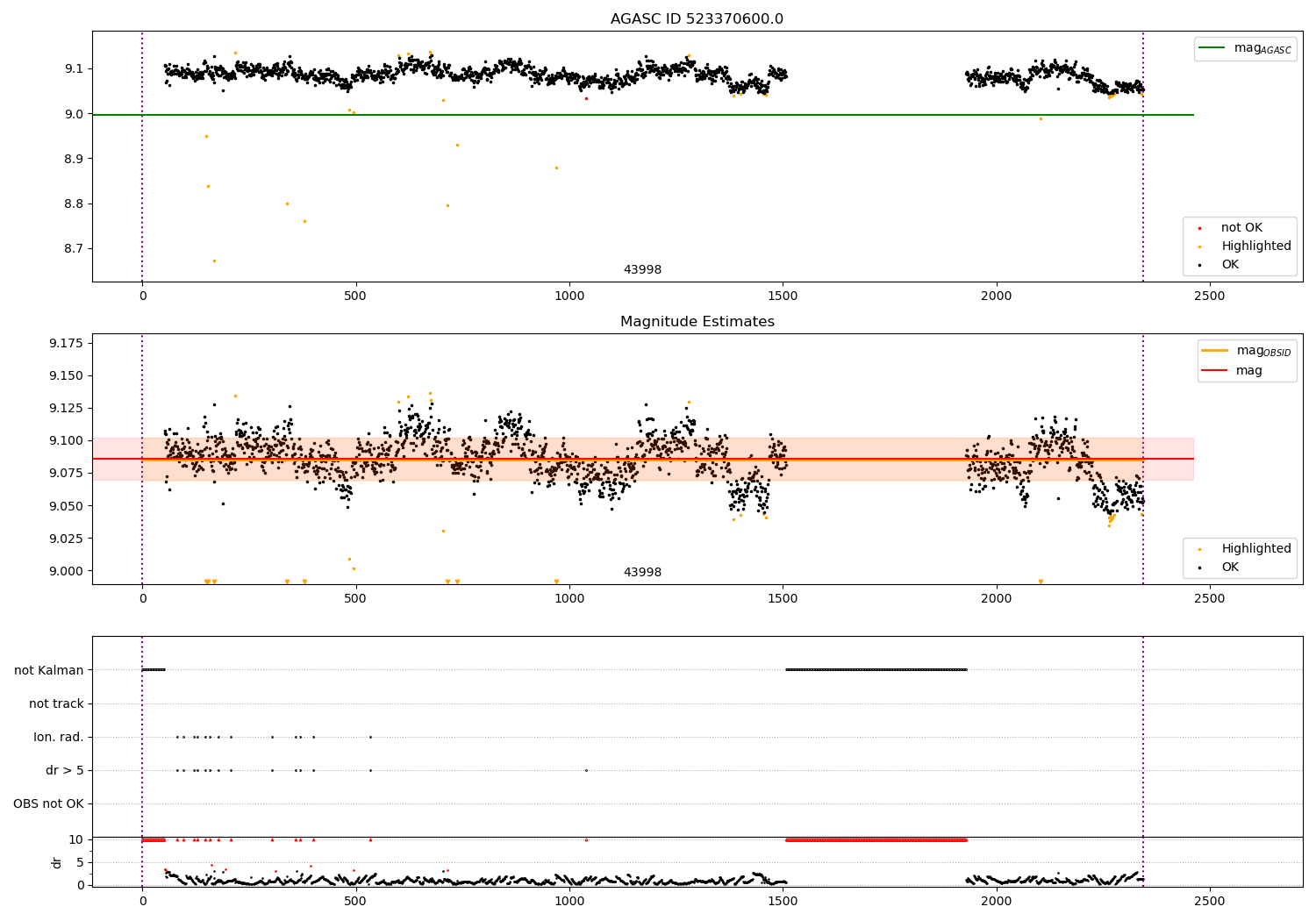The image size is (1316, 921).
Task: Click the '9.150' y-tick label
Action: pyautogui.click(x=67, y=375)
